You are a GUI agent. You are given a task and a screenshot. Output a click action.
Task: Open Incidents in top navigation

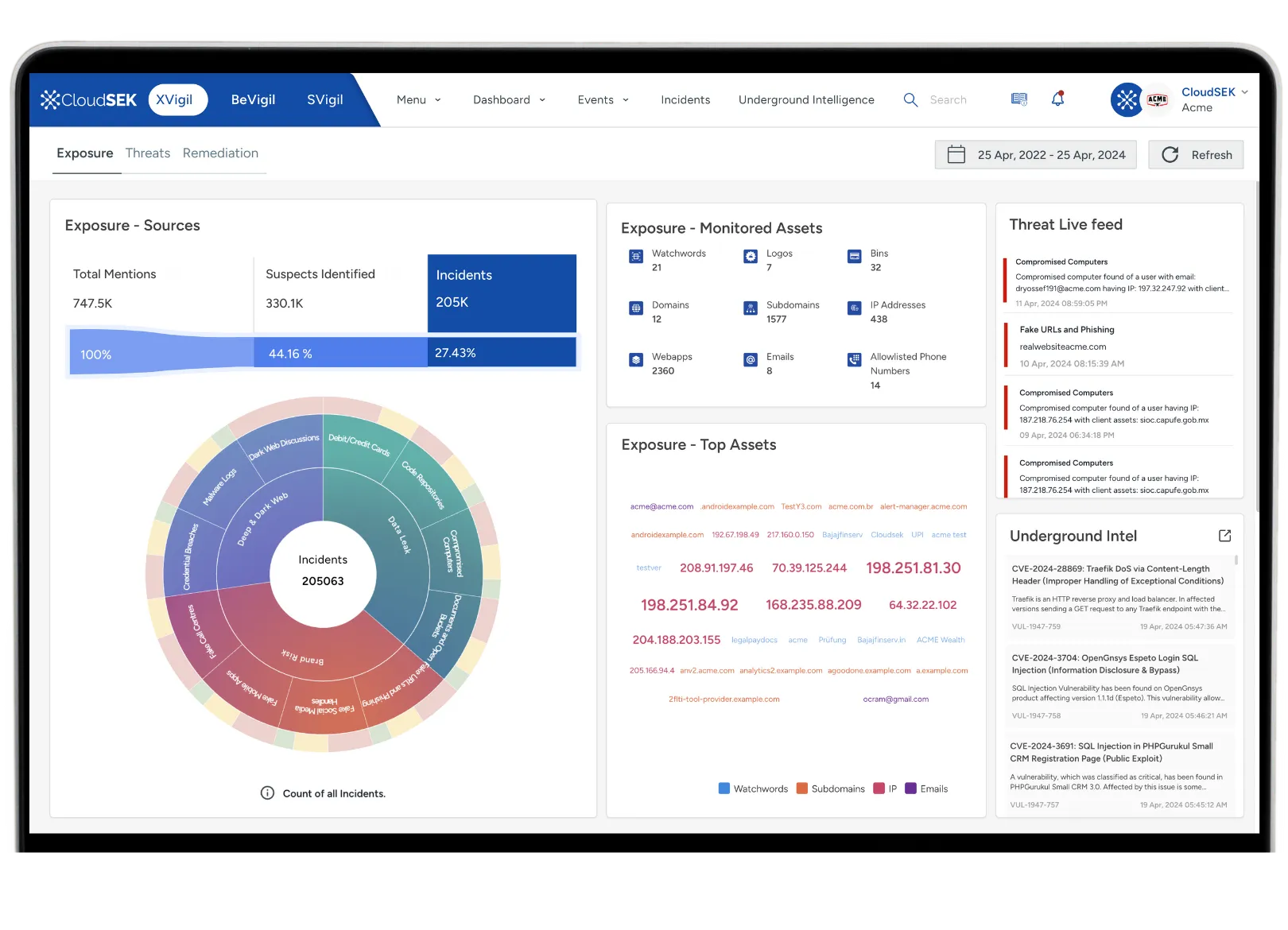[685, 100]
